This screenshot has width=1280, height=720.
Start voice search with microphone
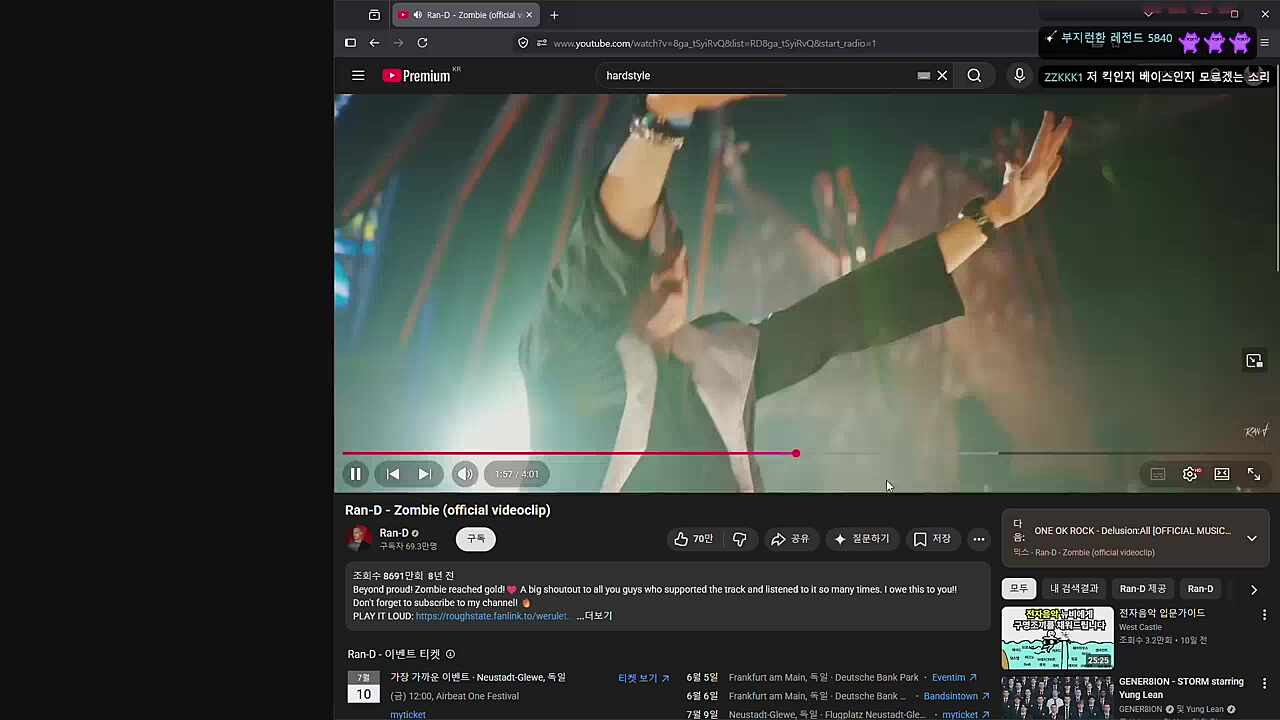pos(1019,75)
